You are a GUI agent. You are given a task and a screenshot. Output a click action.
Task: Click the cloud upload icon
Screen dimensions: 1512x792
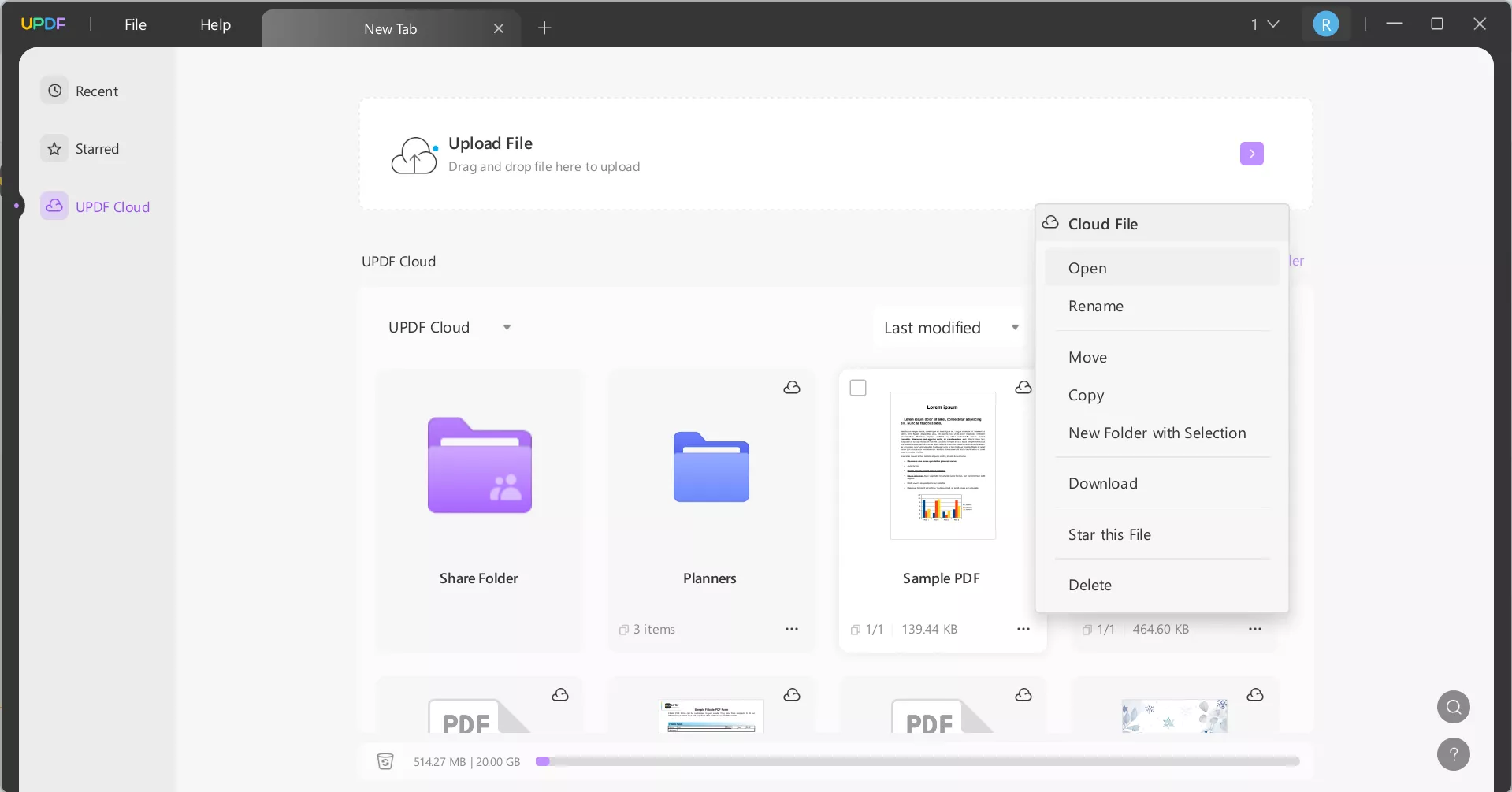(x=414, y=154)
